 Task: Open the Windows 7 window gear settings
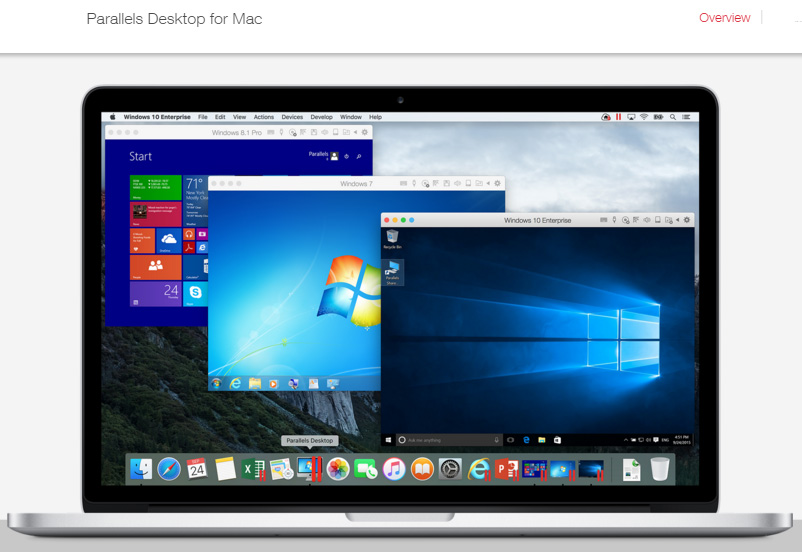pos(497,183)
